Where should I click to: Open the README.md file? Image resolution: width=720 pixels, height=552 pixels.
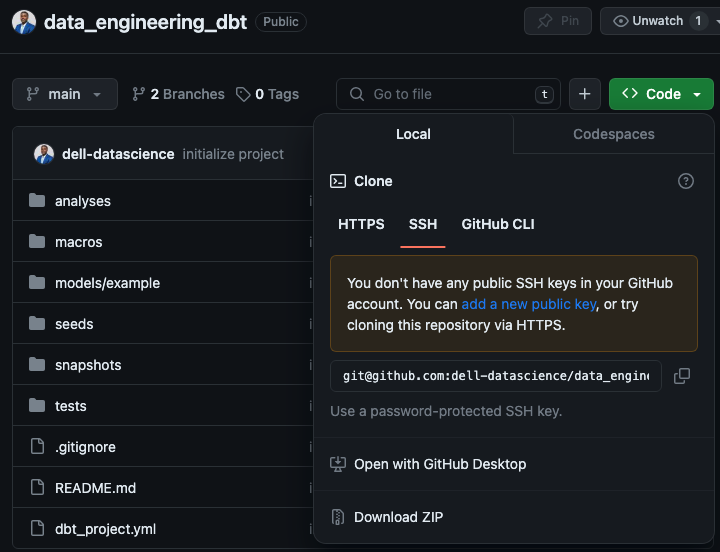(x=96, y=488)
